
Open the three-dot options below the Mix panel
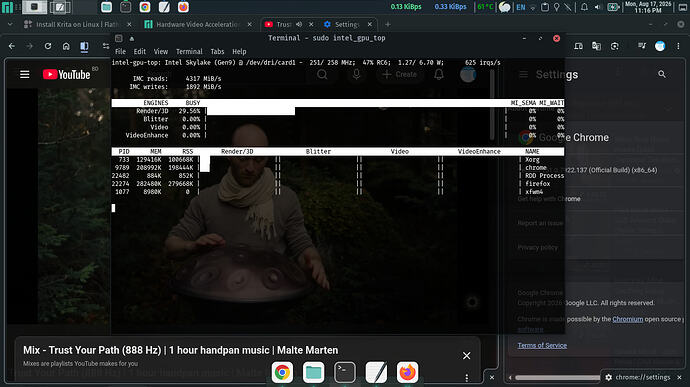467,378
